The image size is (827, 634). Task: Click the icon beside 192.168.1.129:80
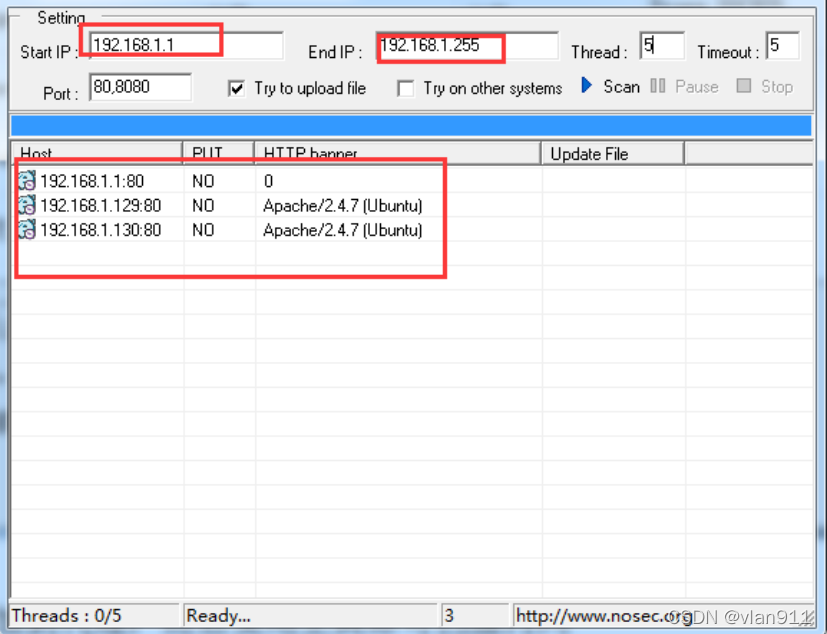(x=27, y=205)
